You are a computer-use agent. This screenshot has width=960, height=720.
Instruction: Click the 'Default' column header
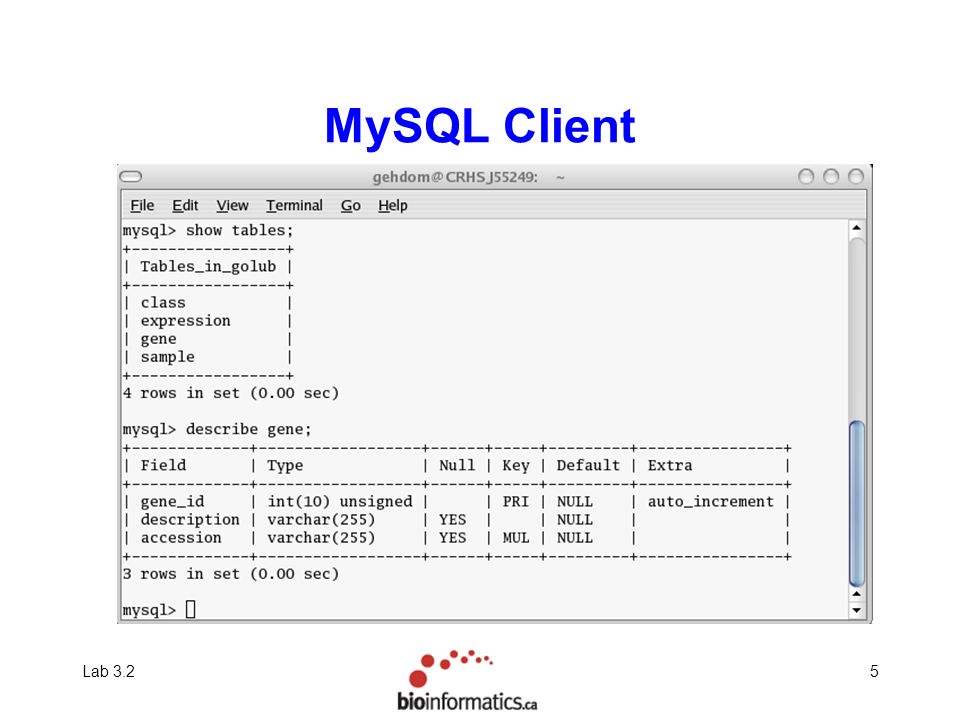click(x=588, y=465)
